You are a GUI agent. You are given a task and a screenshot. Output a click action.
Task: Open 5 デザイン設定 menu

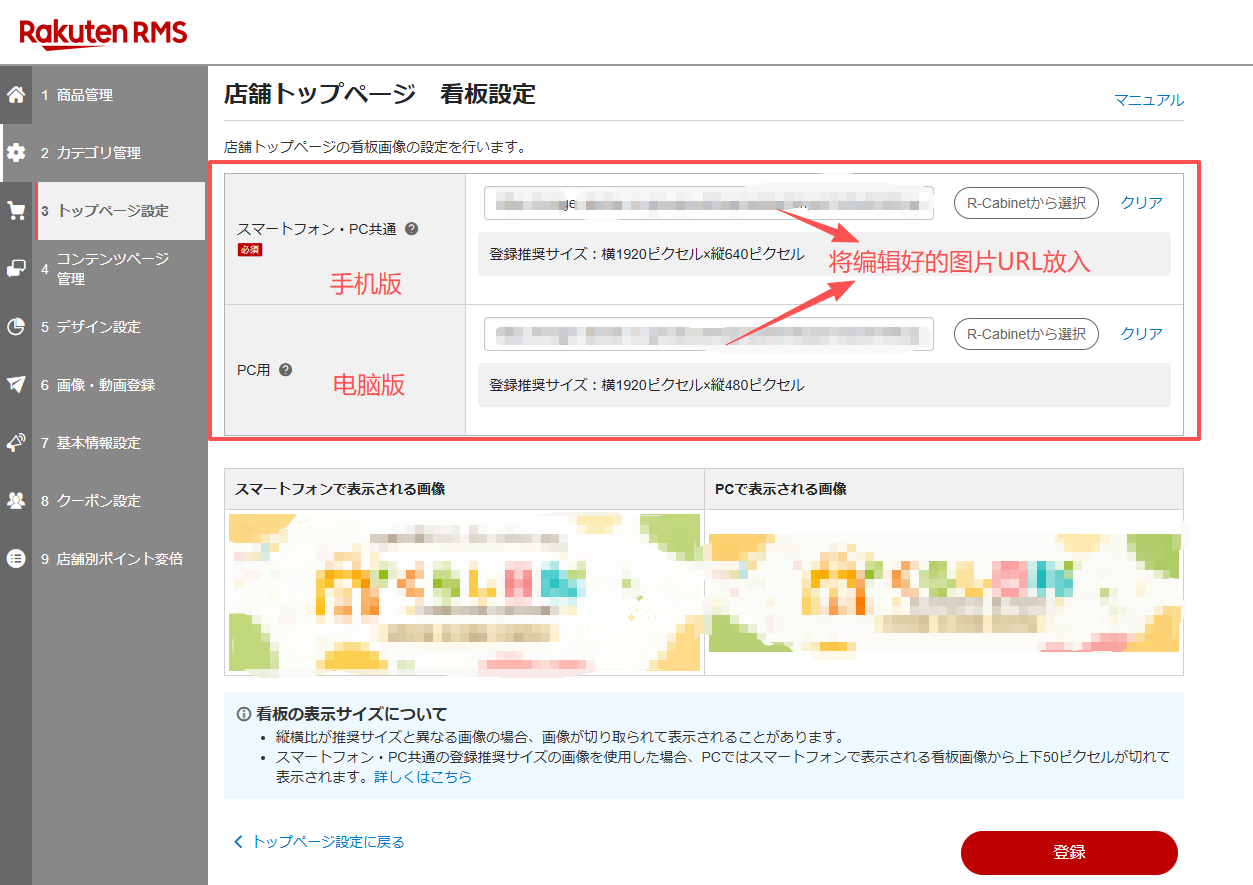click(119, 327)
